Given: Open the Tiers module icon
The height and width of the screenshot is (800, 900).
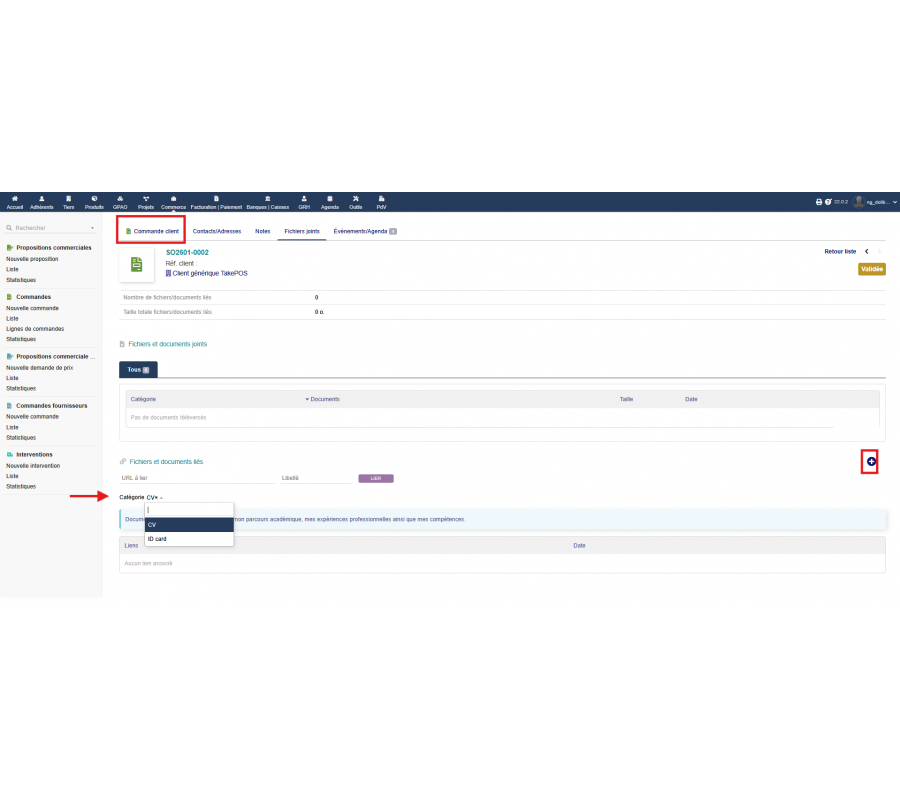Looking at the screenshot, I should (68, 202).
